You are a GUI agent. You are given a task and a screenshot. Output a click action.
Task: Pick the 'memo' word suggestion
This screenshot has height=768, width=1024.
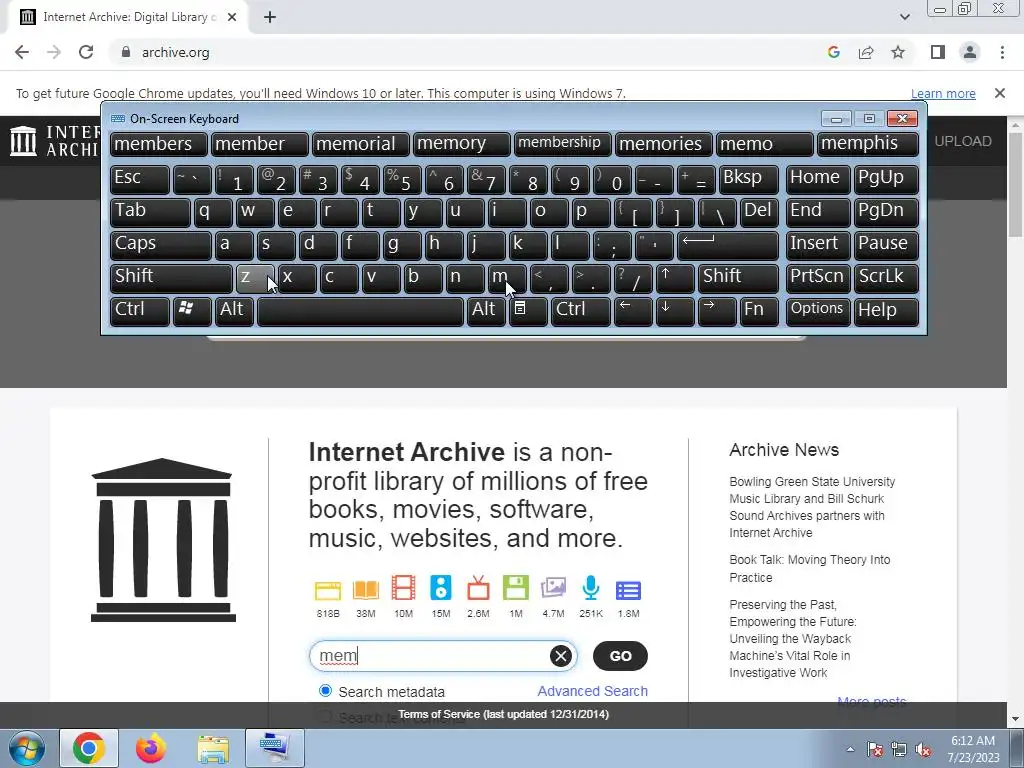(765, 144)
